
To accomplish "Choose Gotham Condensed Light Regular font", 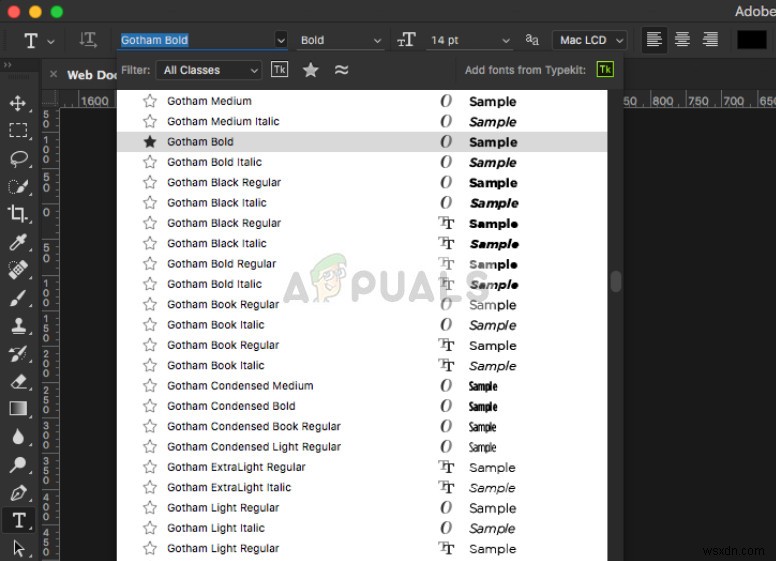I will (362, 447).
